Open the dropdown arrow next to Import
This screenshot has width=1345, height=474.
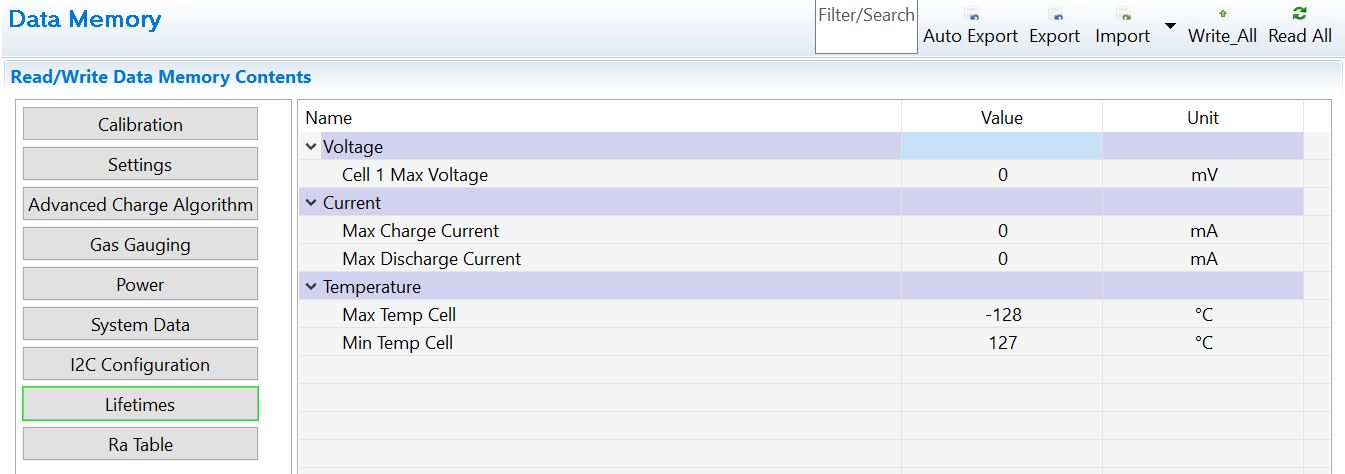[x=1170, y=26]
